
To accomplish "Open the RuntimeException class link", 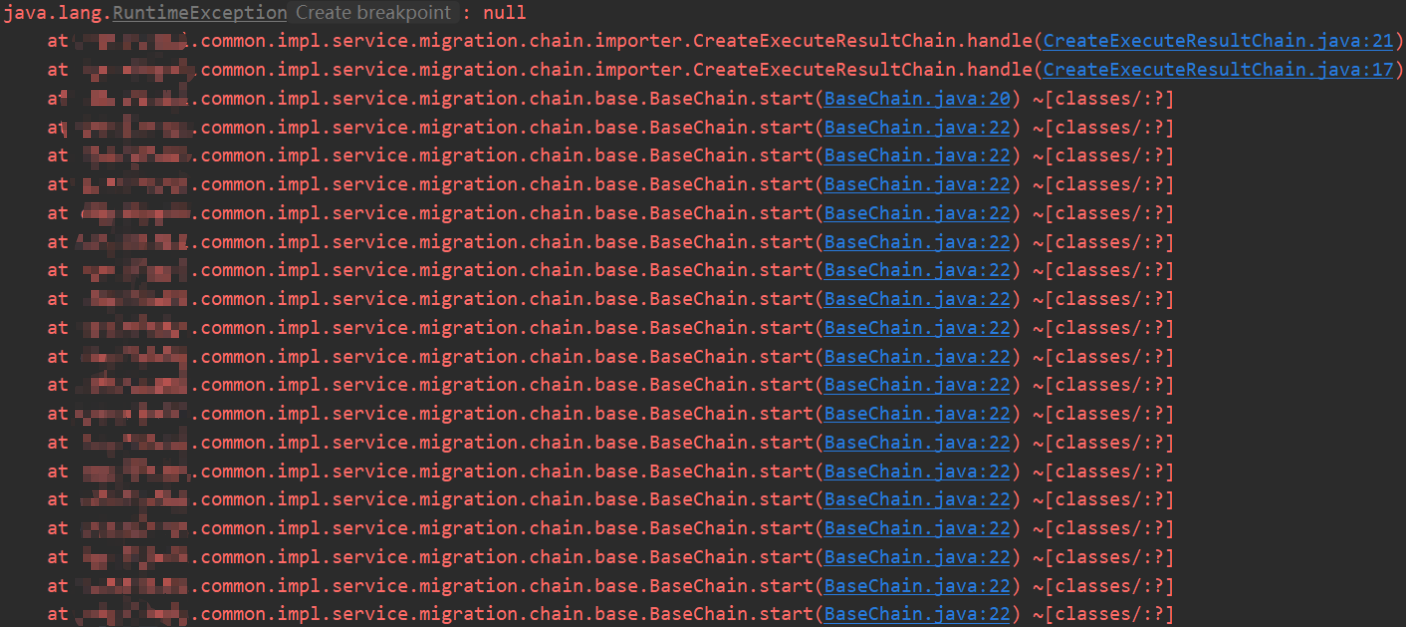I will 199,13.
